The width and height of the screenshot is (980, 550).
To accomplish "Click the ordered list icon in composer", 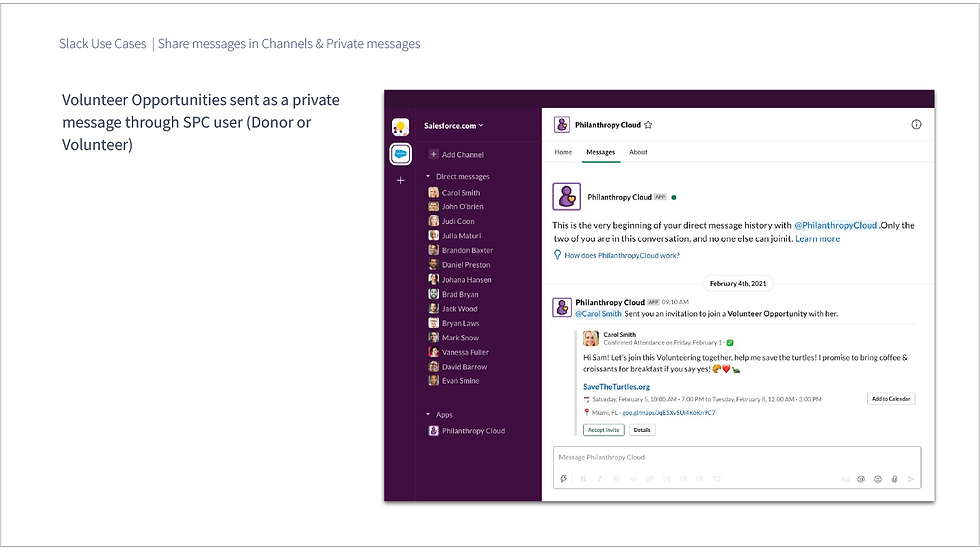I will tap(667, 479).
